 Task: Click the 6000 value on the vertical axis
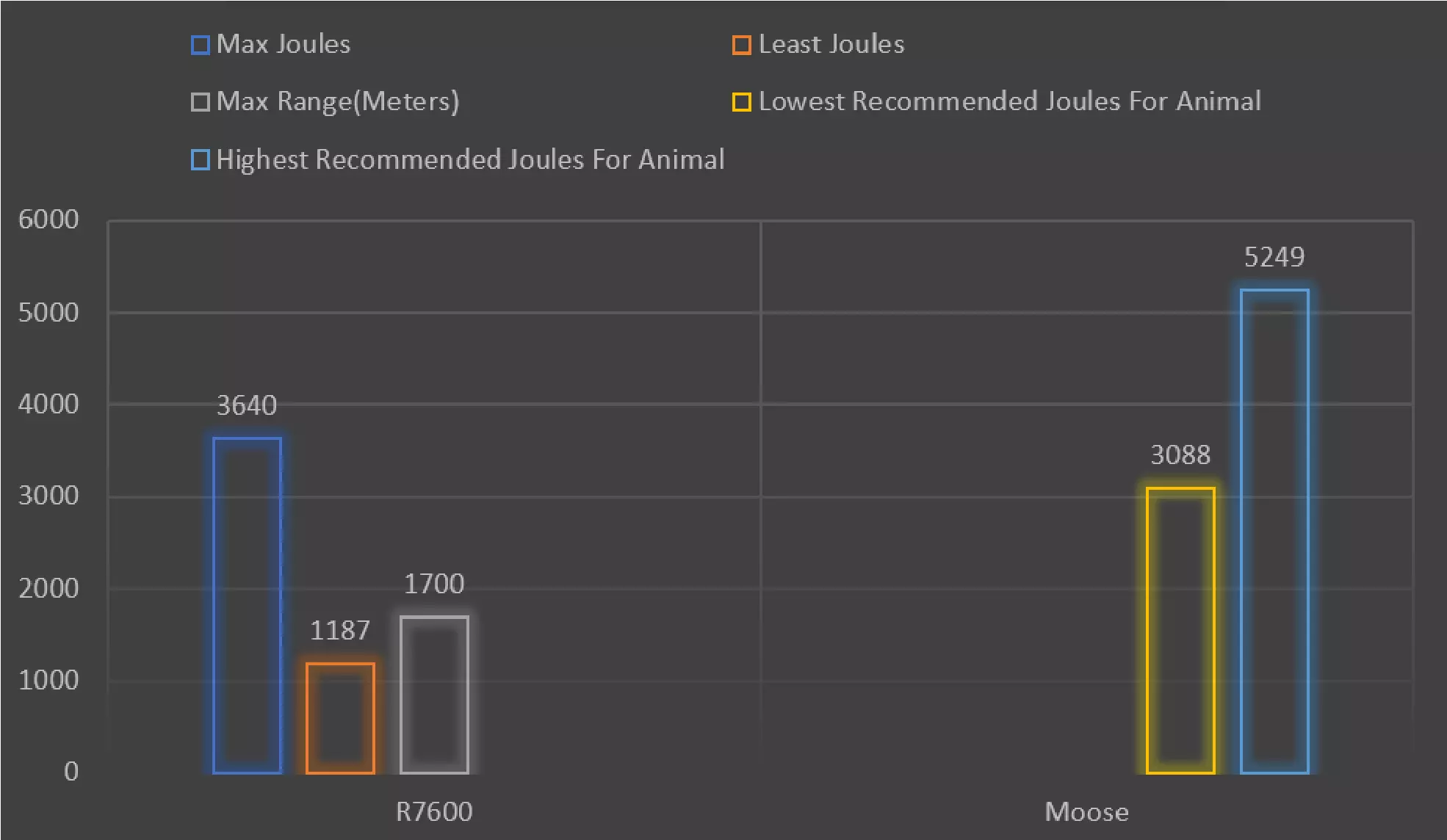48,220
